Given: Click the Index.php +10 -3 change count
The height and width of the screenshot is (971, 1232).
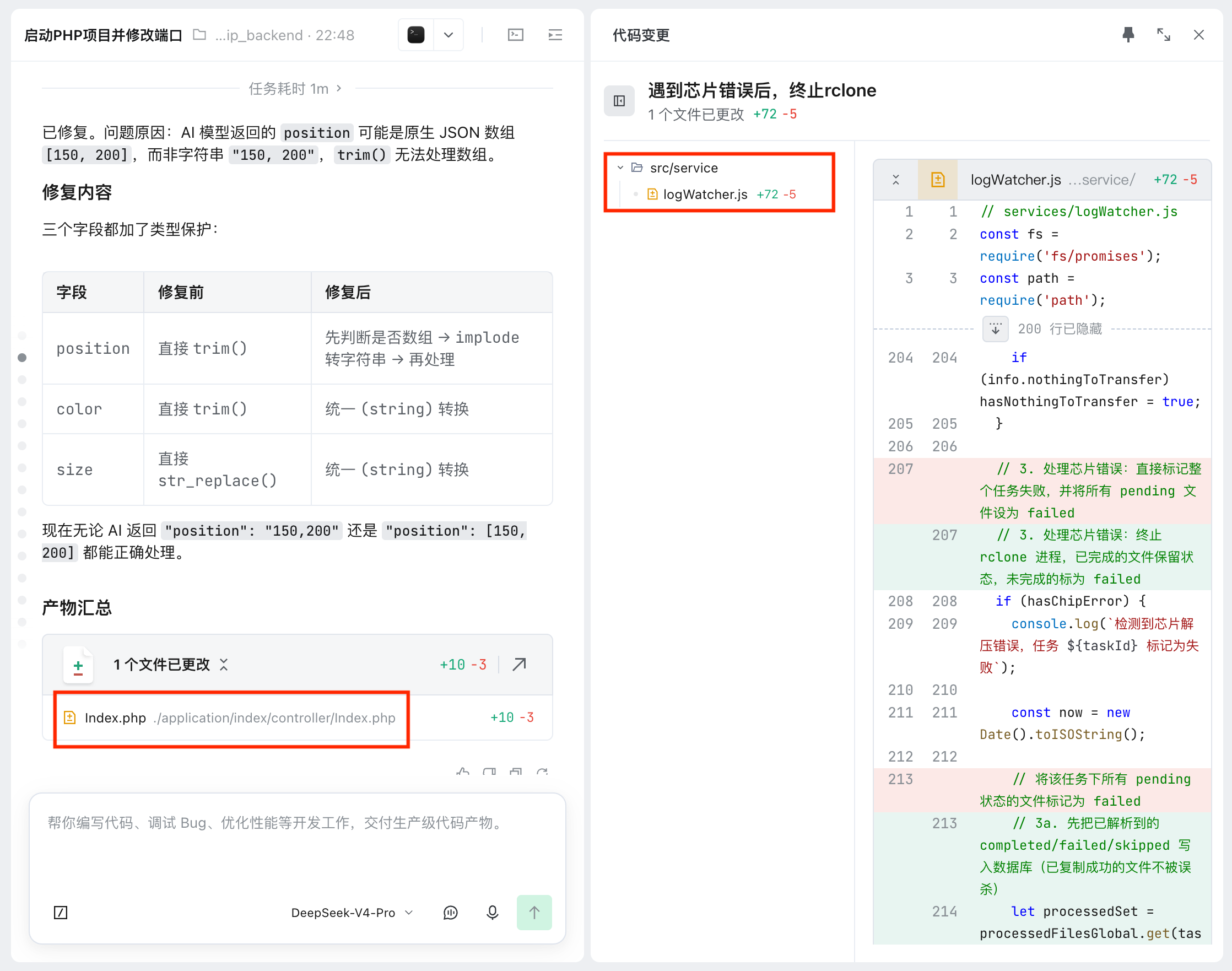Looking at the screenshot, I should [x=512, y=718].
